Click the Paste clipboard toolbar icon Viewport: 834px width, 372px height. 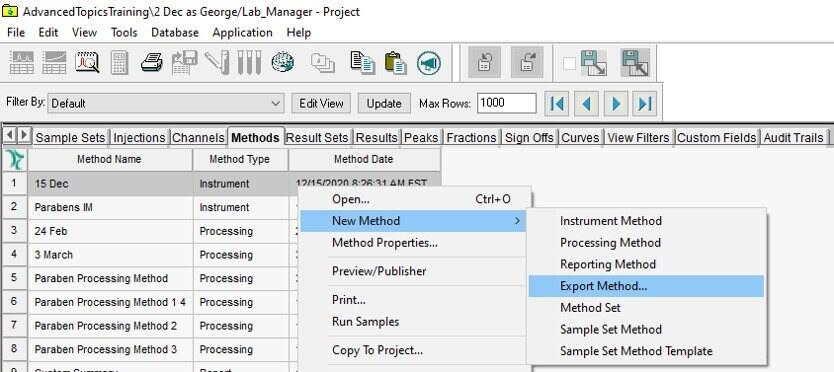click(395, 62)
